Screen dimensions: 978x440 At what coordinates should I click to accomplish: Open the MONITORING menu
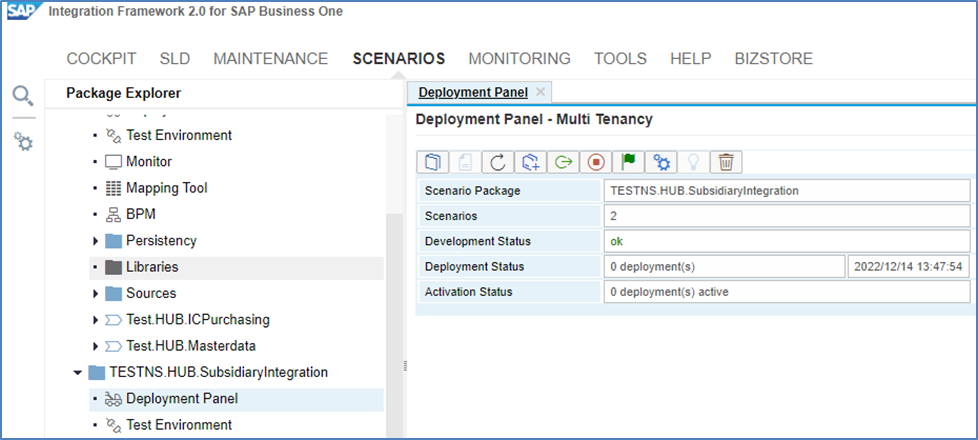519,59
